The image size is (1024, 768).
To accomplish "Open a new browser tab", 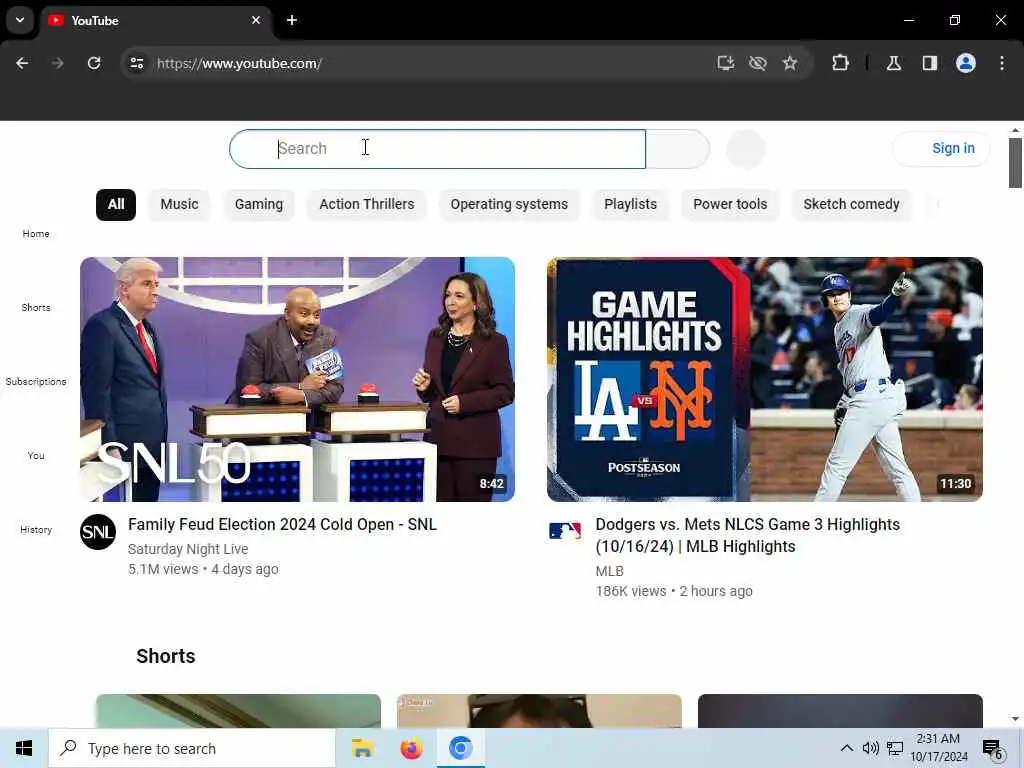I will 292,20.
